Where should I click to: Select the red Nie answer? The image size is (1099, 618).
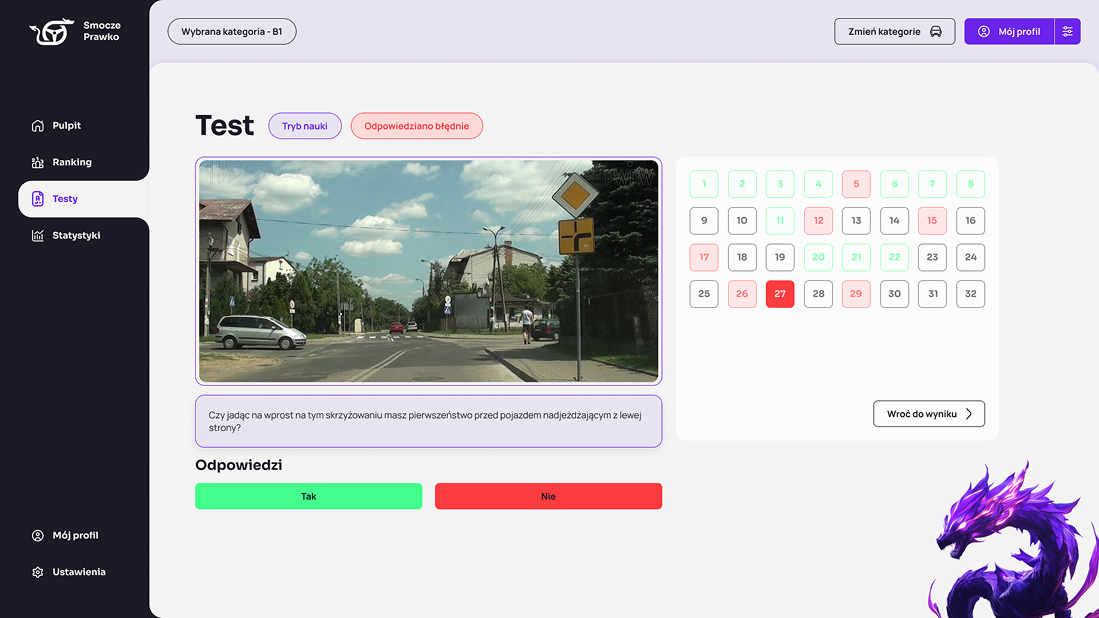point(548,496)
